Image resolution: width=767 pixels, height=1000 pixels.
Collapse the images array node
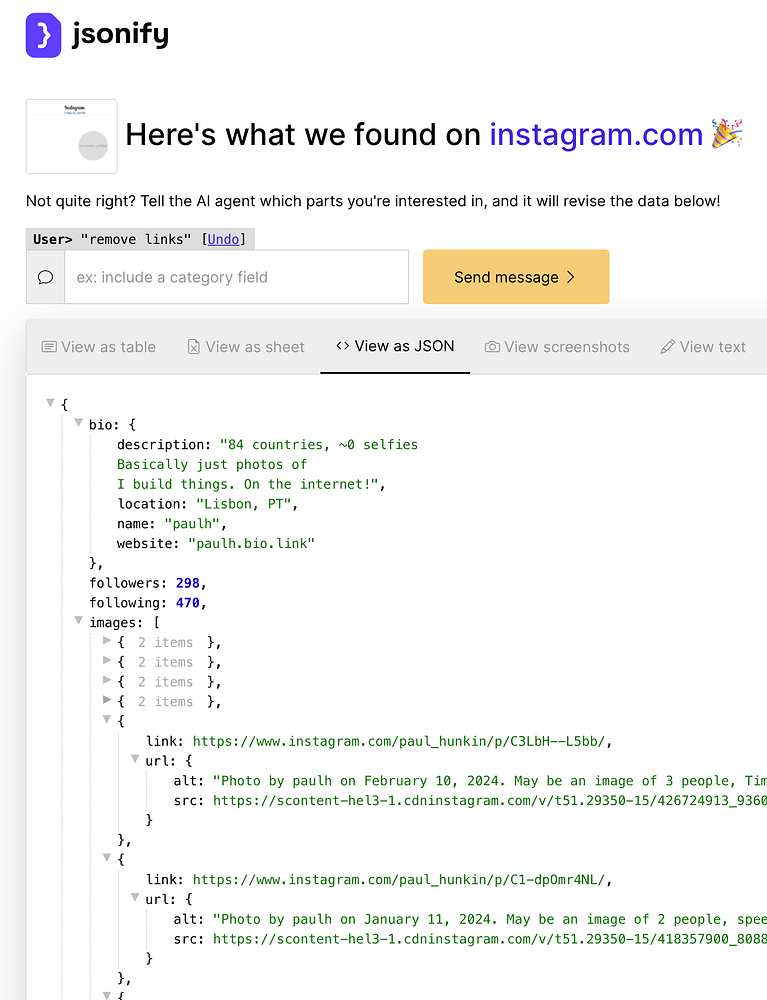(79, 621)
